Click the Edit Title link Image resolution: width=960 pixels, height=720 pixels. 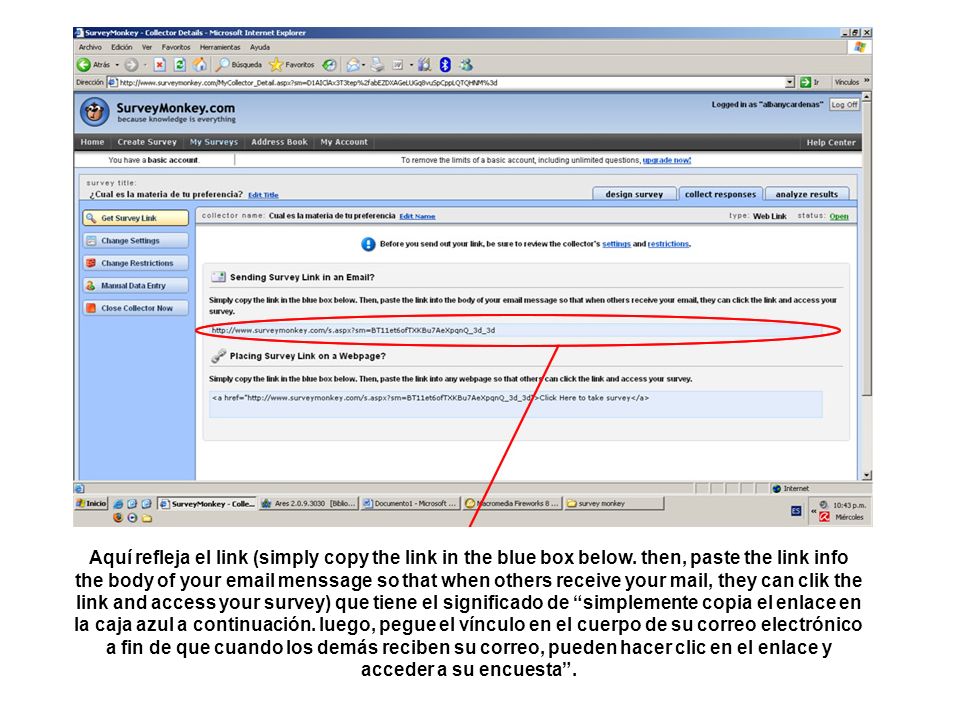[263, 195]
